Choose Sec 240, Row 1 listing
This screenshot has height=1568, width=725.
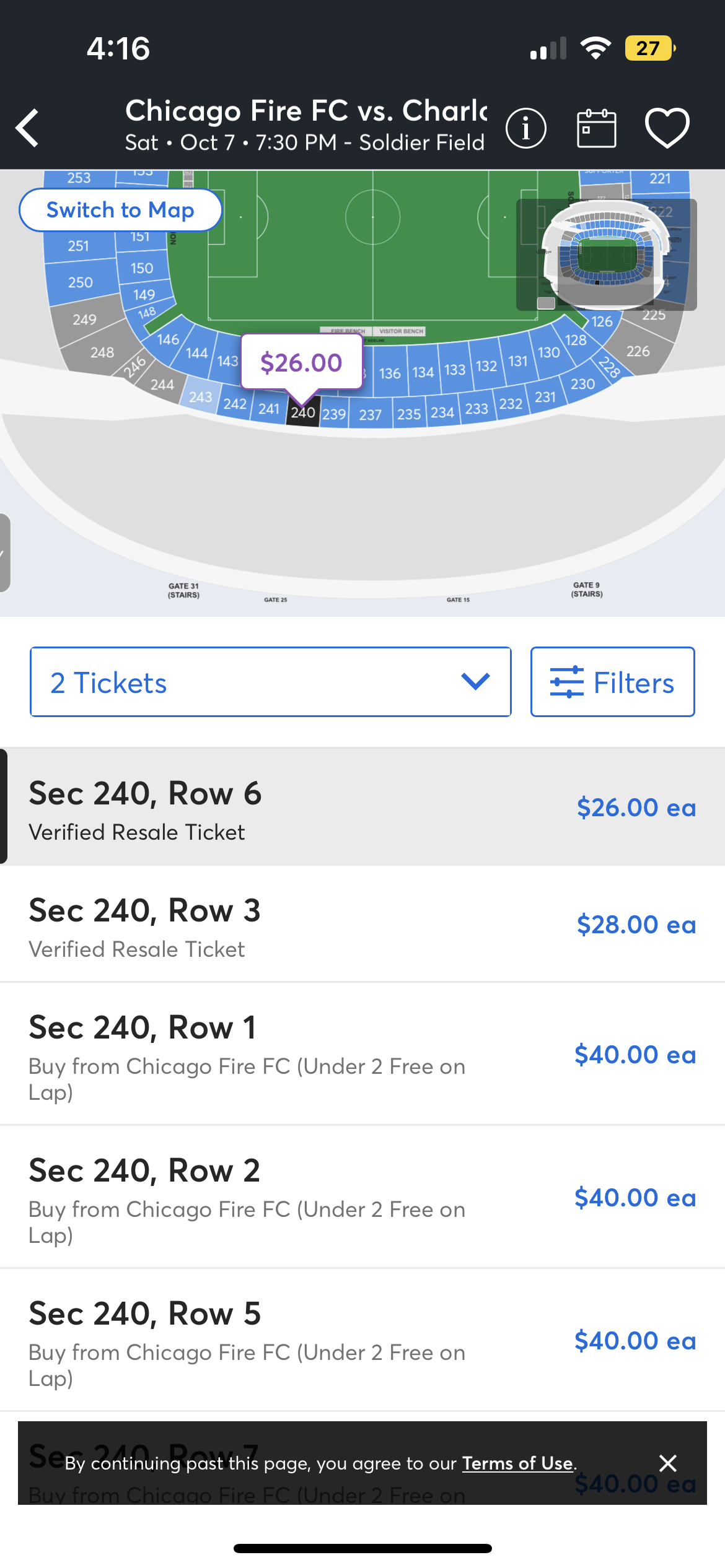(x=362, y=1054)
